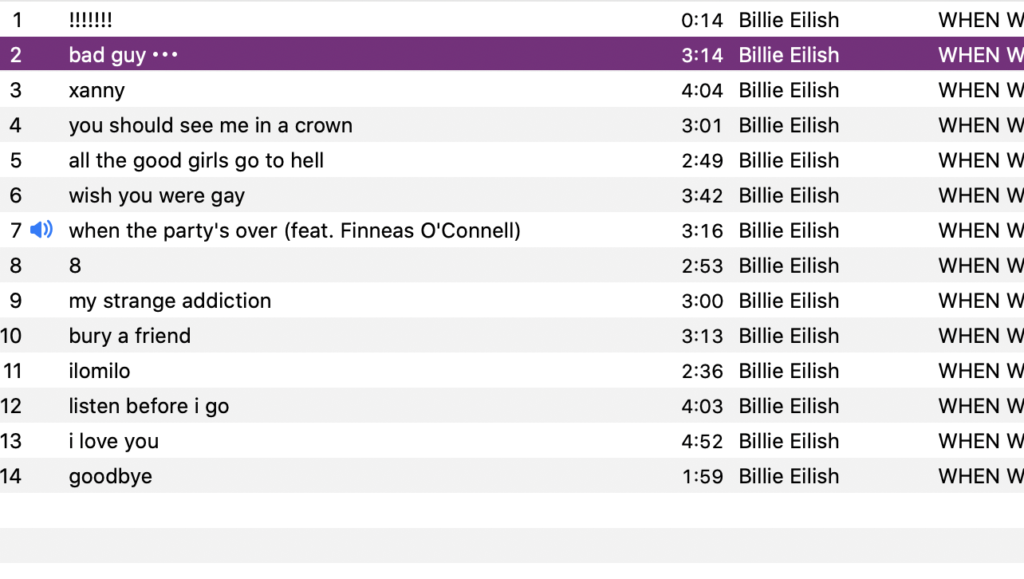Click Billie Eilish artist on goodbye row
Viewport: 1024px width, 579px height.
789,477
